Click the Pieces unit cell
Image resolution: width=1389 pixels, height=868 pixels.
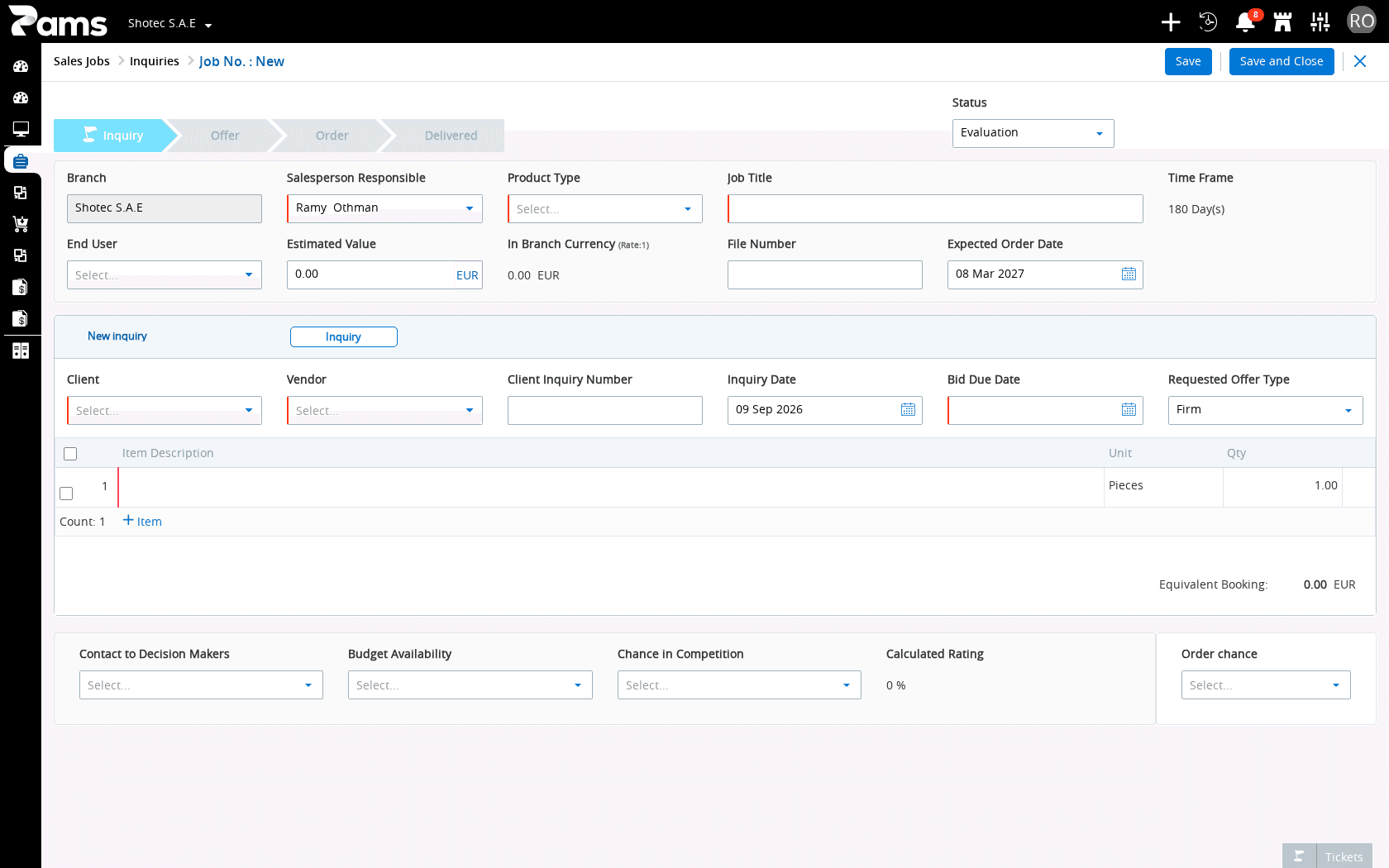click(1162, 487)
